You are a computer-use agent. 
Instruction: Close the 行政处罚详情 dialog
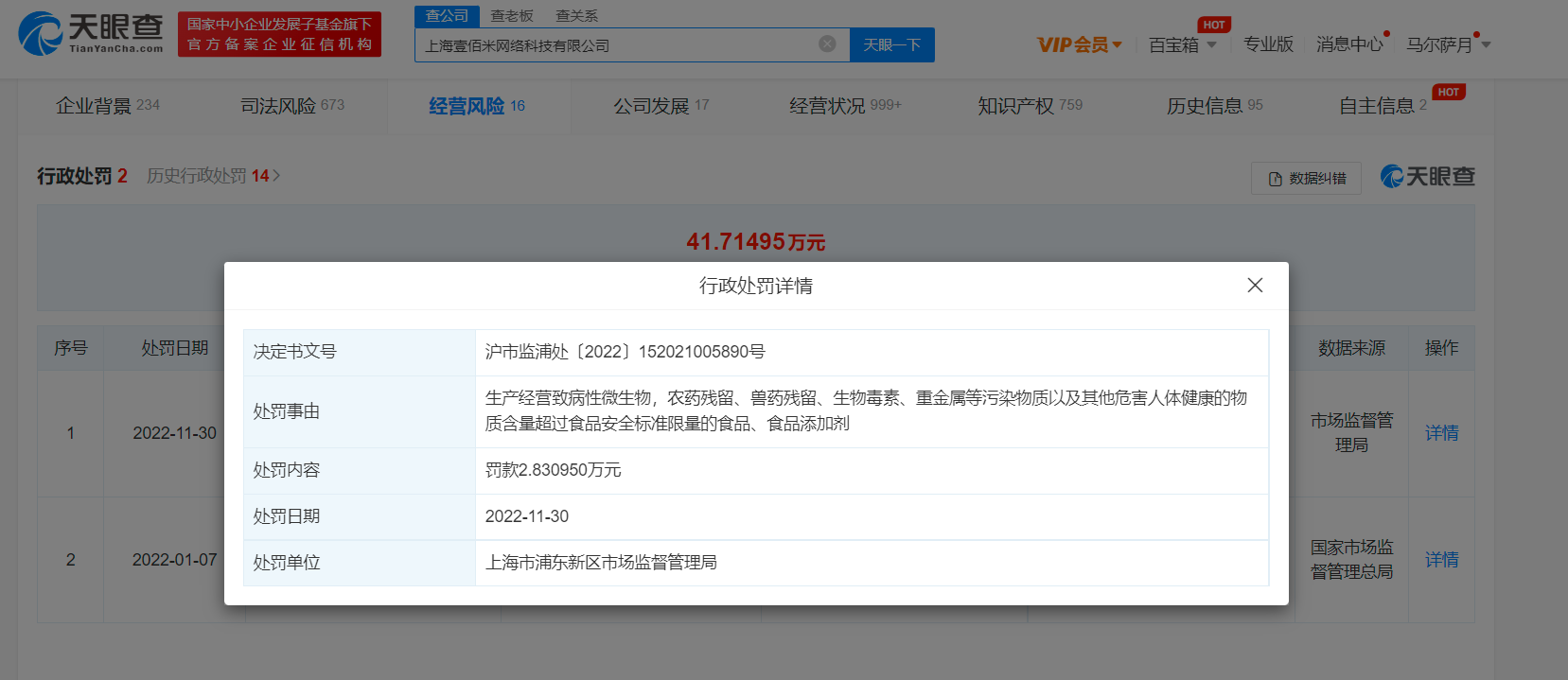(1255, 286)
